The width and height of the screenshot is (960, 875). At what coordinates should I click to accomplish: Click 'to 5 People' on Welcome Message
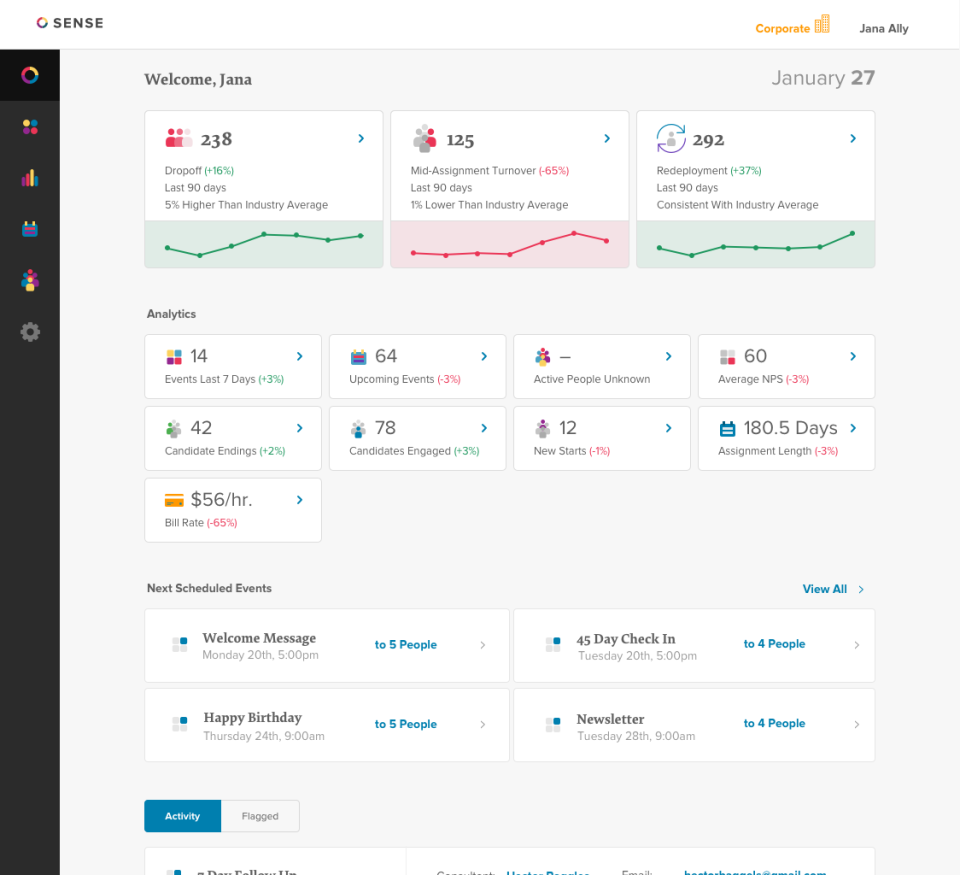point(405,645)
